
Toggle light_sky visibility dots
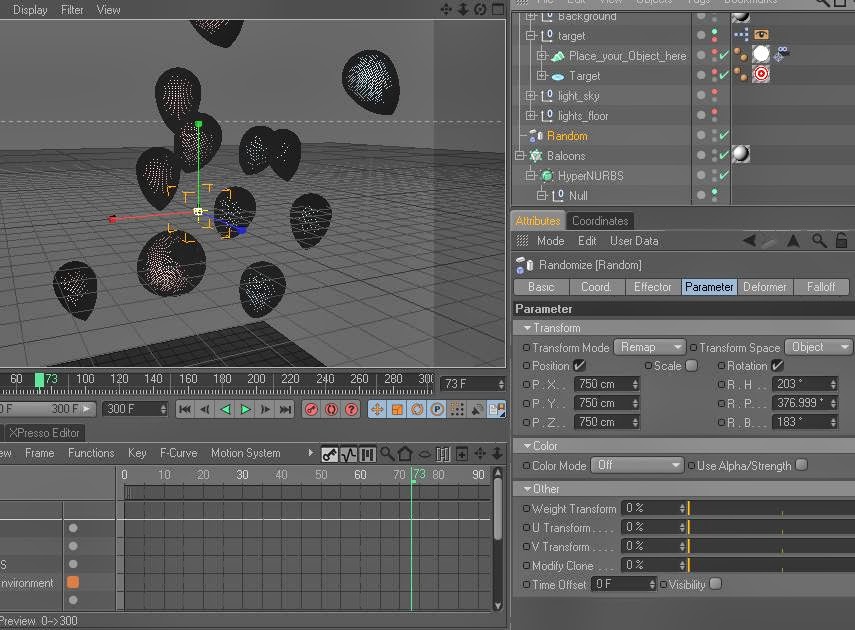pos(714,95)
